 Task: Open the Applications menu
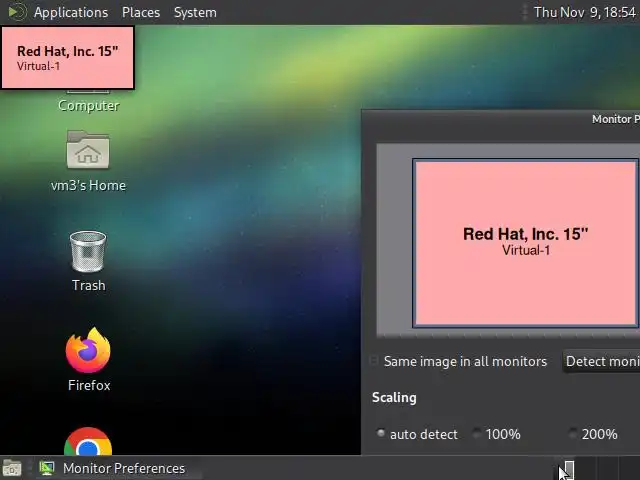click(71, 12)
